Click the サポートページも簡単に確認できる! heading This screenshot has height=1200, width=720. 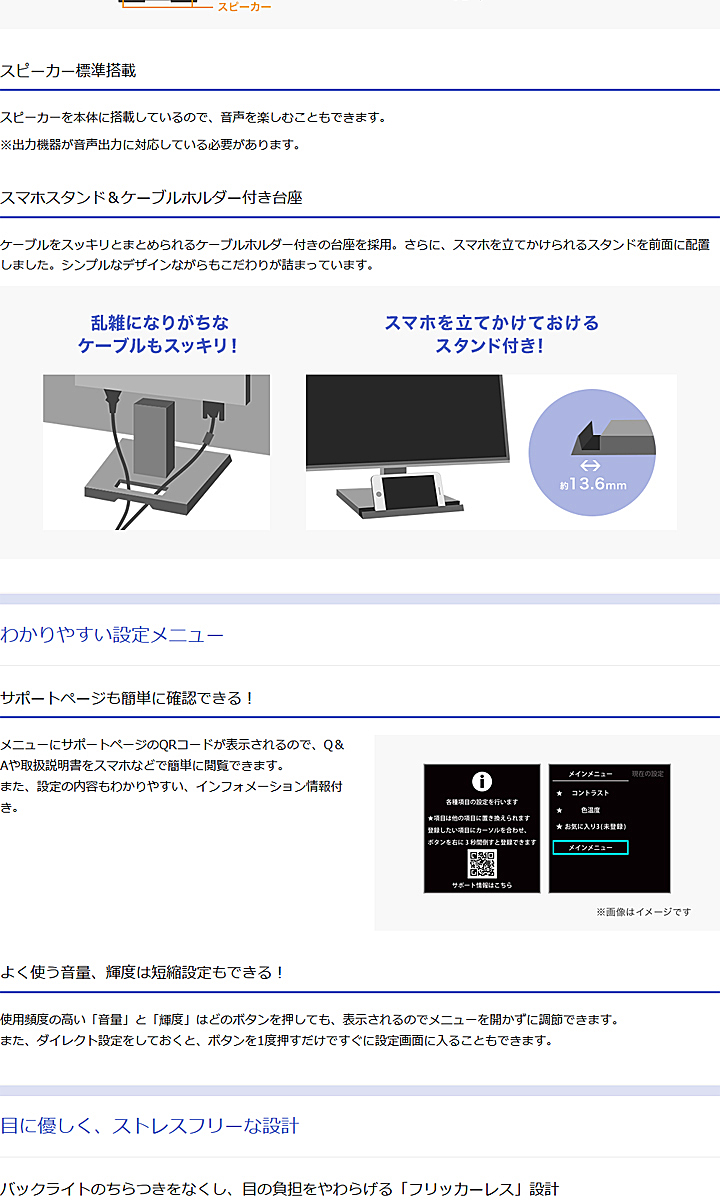pyautogui.click(x=127, y=698)
